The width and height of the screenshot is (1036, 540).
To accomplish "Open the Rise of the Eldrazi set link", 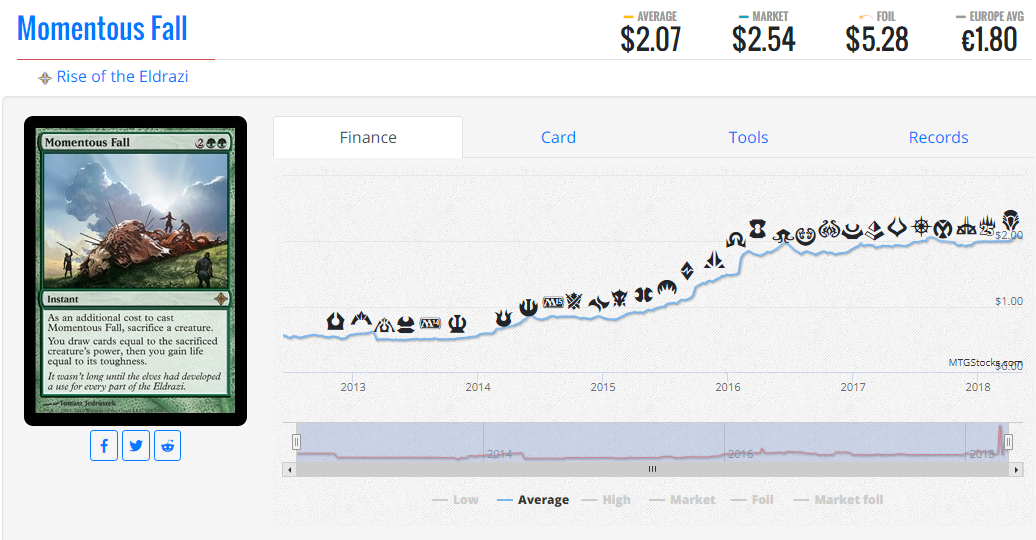I will click(x=122, y=77).
